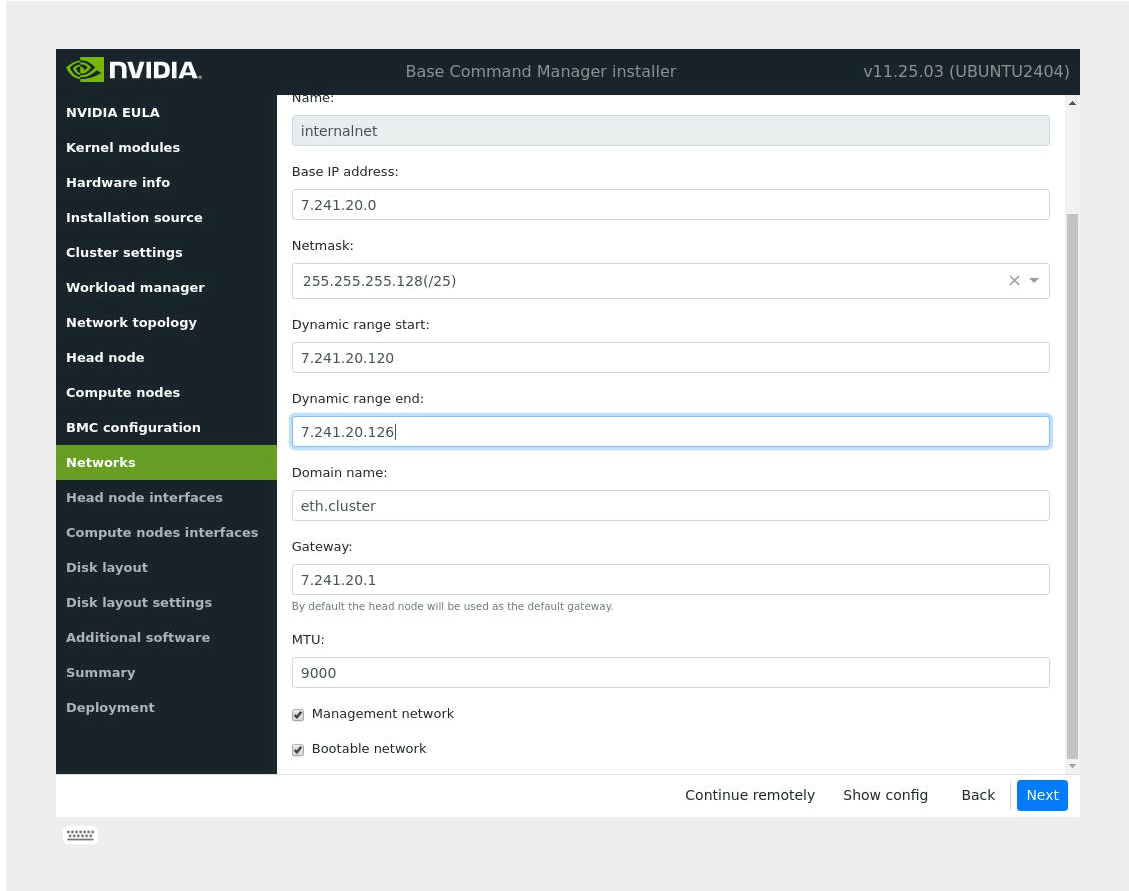Choose Continue remotely
The height and width of the screenshot is (891, 1129).
749,795
